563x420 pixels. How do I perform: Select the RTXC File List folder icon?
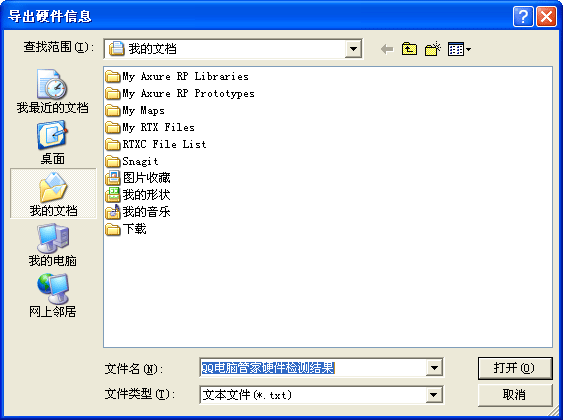(x=113, y=144)
